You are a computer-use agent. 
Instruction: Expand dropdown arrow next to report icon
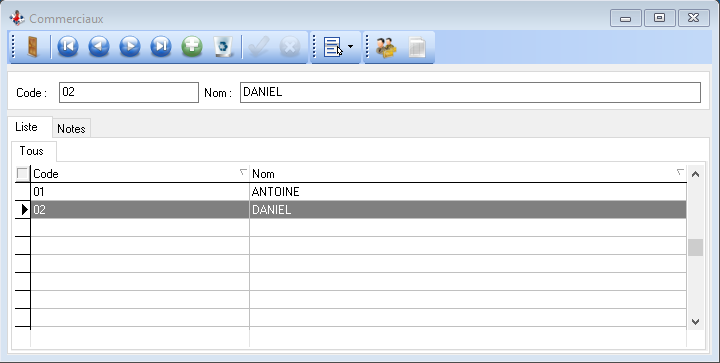(350, 47)
